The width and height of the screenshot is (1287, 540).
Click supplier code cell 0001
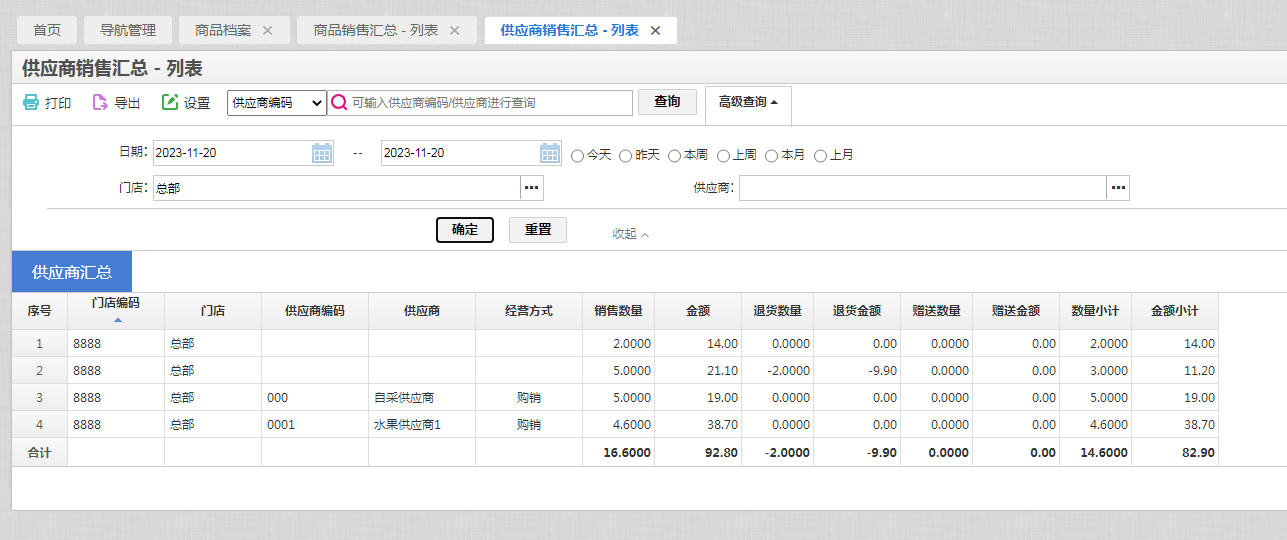click(315, 425)
